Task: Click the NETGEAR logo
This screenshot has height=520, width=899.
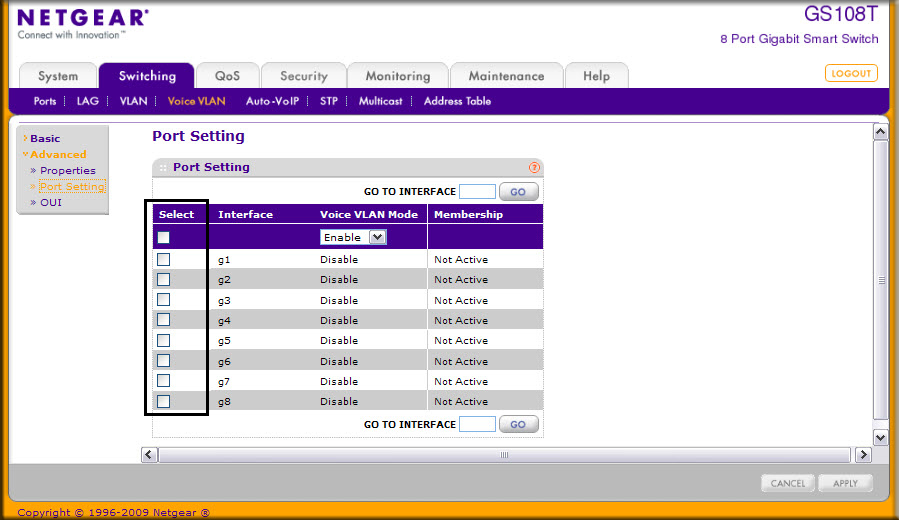Action: click(x=83, y=18)
